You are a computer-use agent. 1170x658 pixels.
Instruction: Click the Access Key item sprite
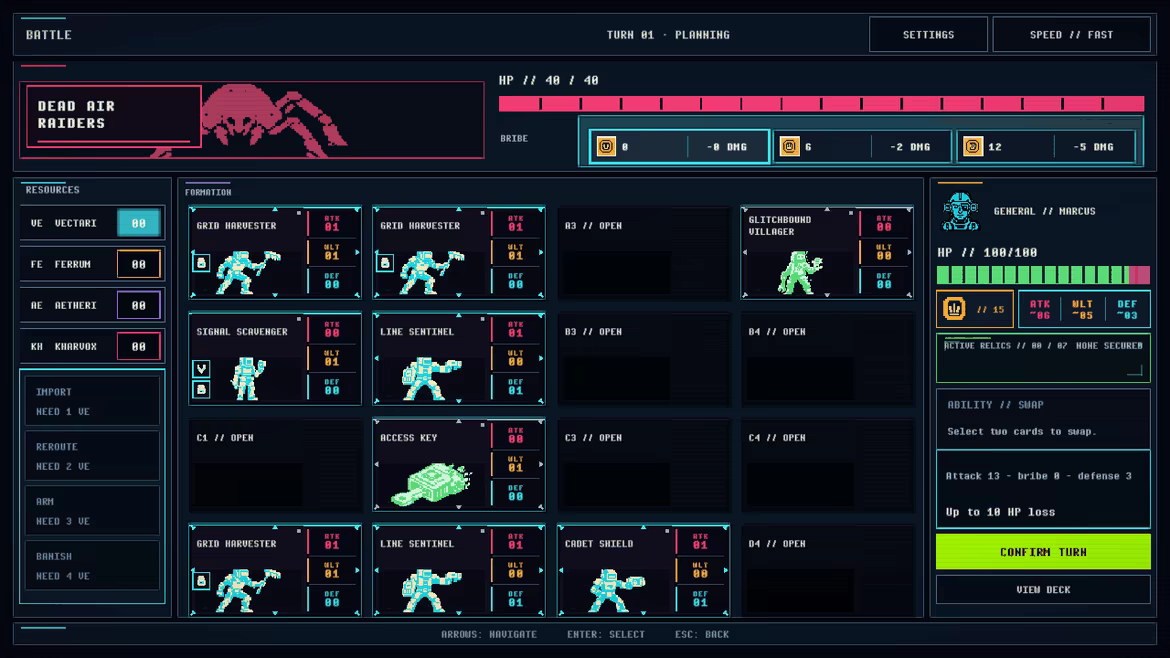pyautogui.click(x=431, y=483)
